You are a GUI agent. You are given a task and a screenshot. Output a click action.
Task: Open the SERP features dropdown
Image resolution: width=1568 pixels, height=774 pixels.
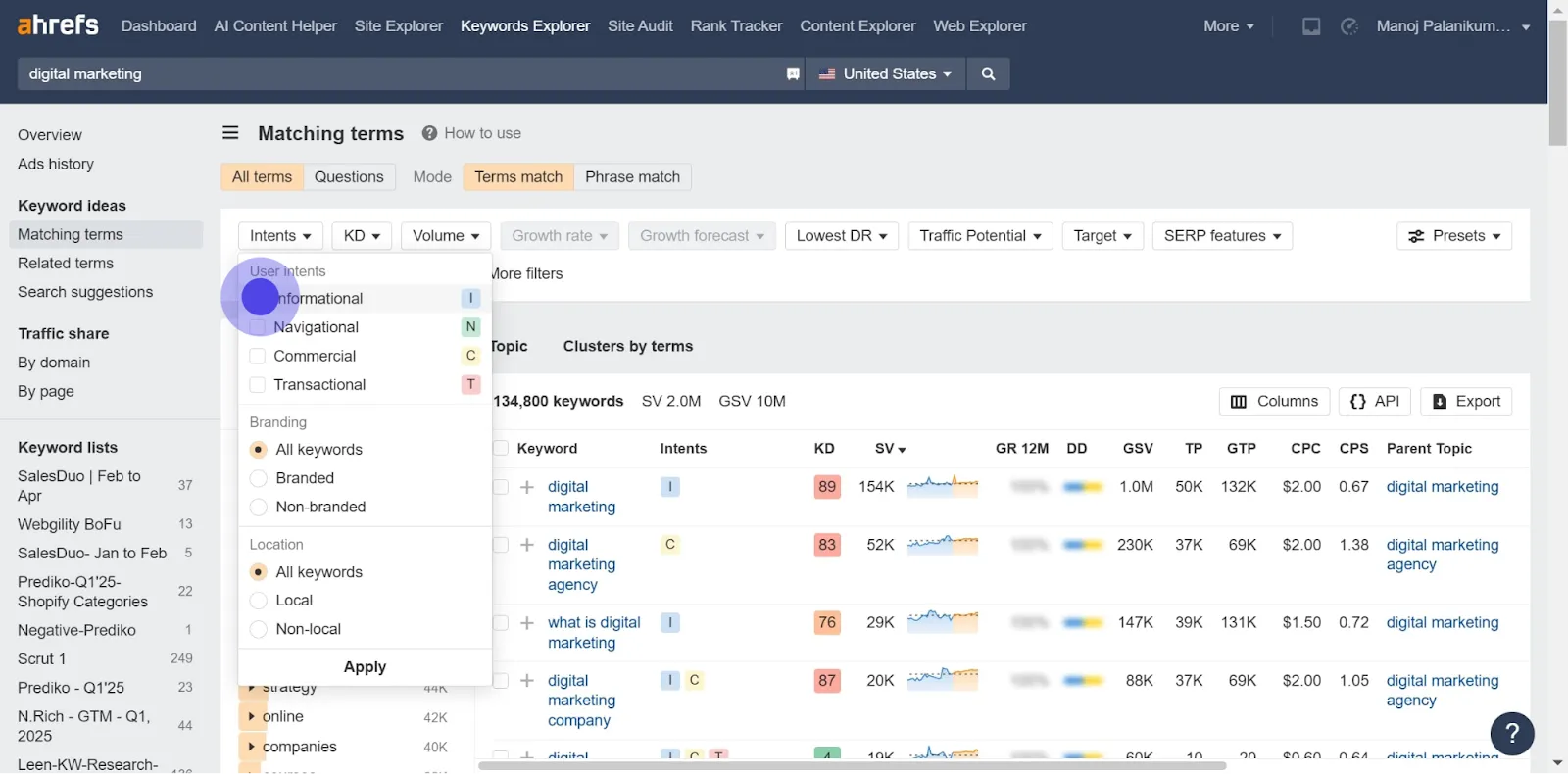[x=1222, y=236]
